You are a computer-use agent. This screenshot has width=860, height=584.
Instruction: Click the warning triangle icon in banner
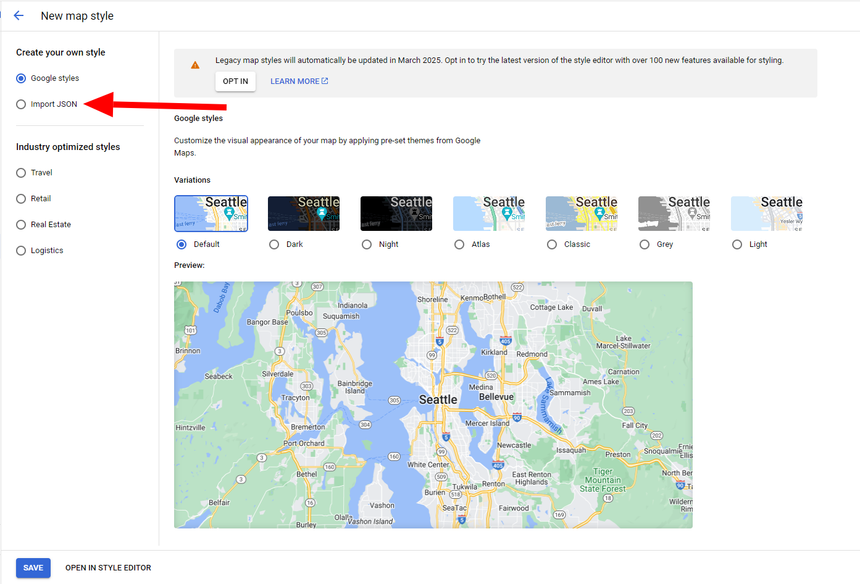[195, 64]
